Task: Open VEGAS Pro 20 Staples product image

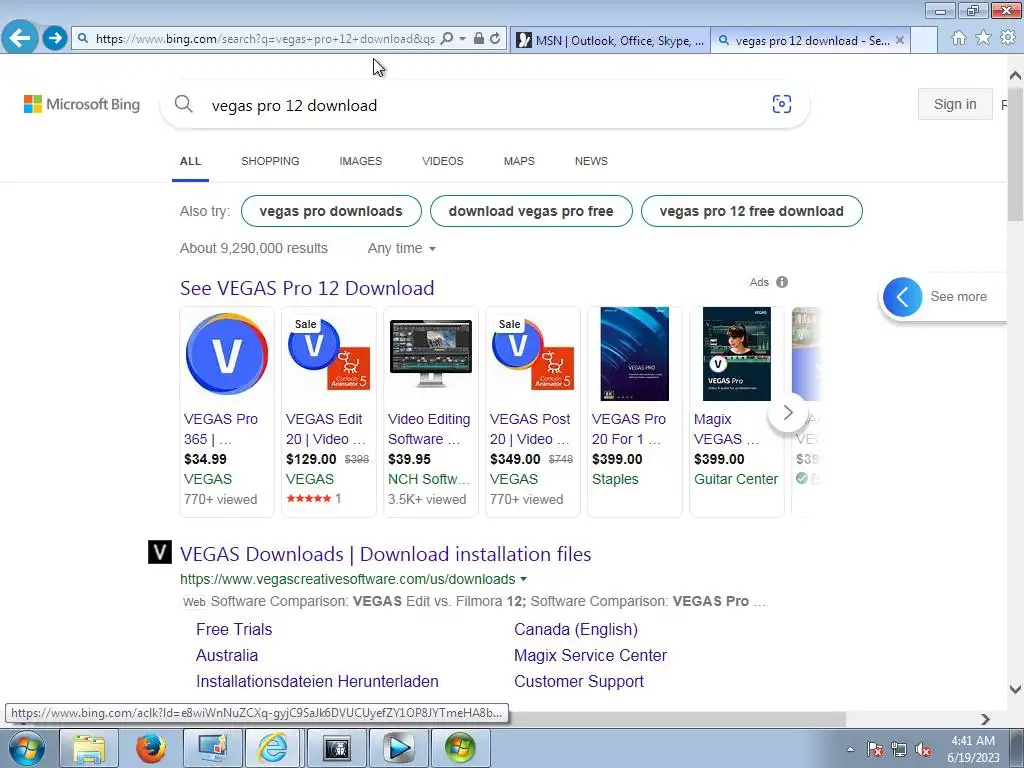Action: pos(634,354)
